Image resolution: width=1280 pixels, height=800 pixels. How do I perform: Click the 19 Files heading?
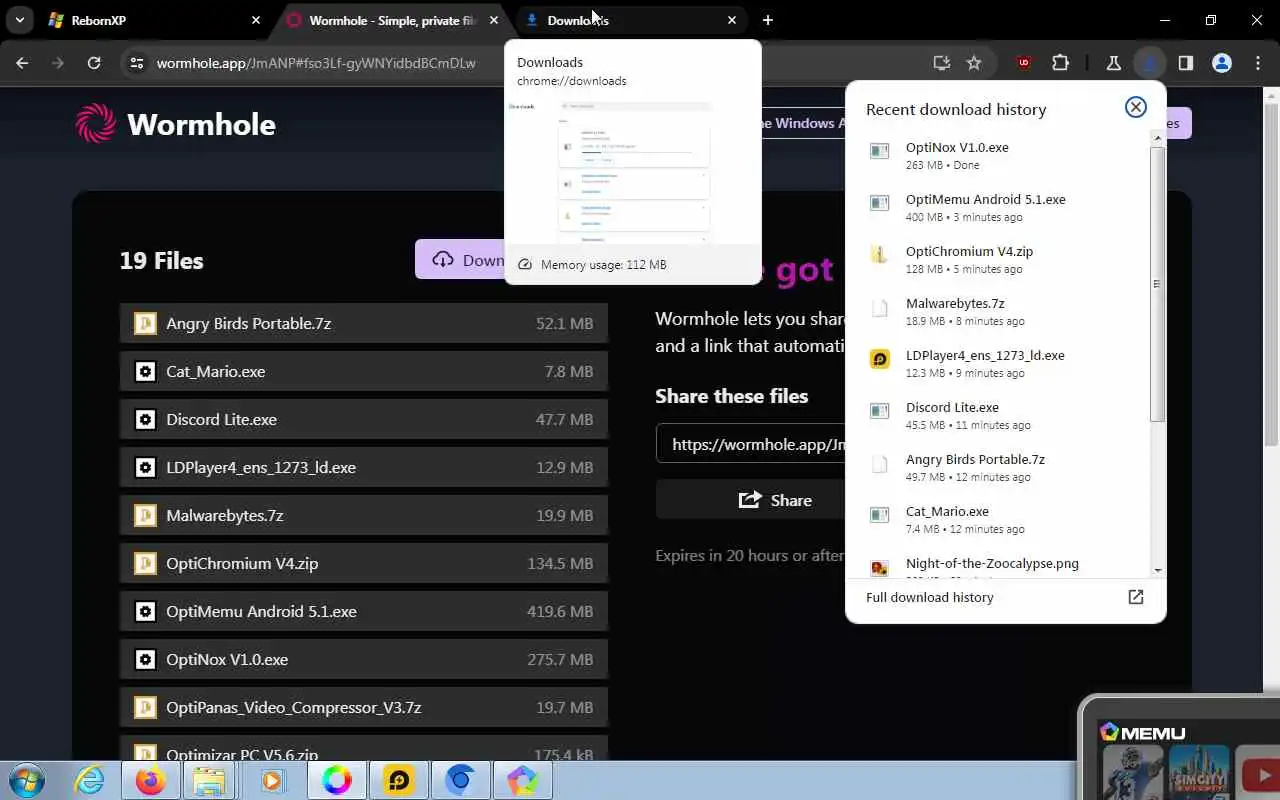click(x=161, y=260)
